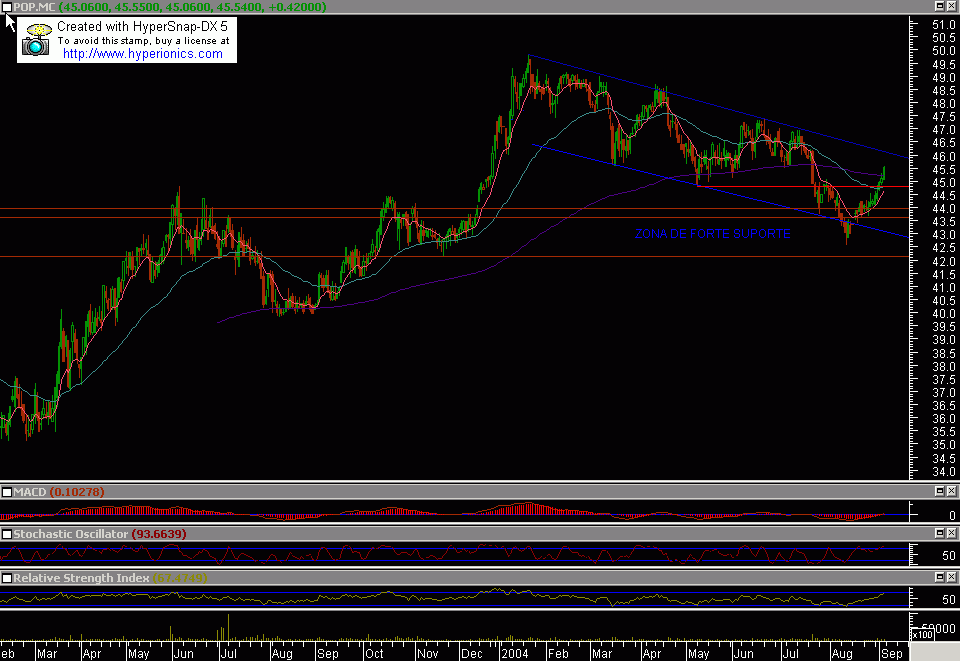This screenshot has height=661, width=960.
Task: Maximize the MACD indicator pane
Action: 937,492
